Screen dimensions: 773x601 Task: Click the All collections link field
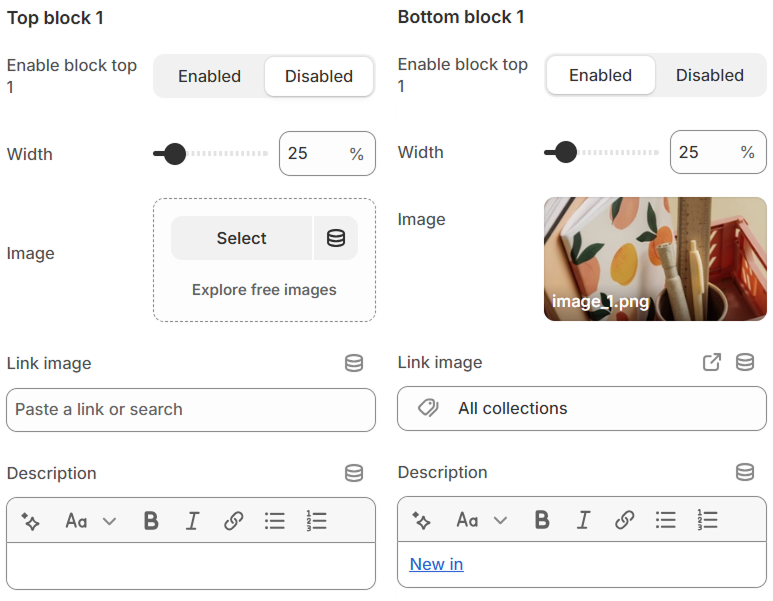[582, 409]
